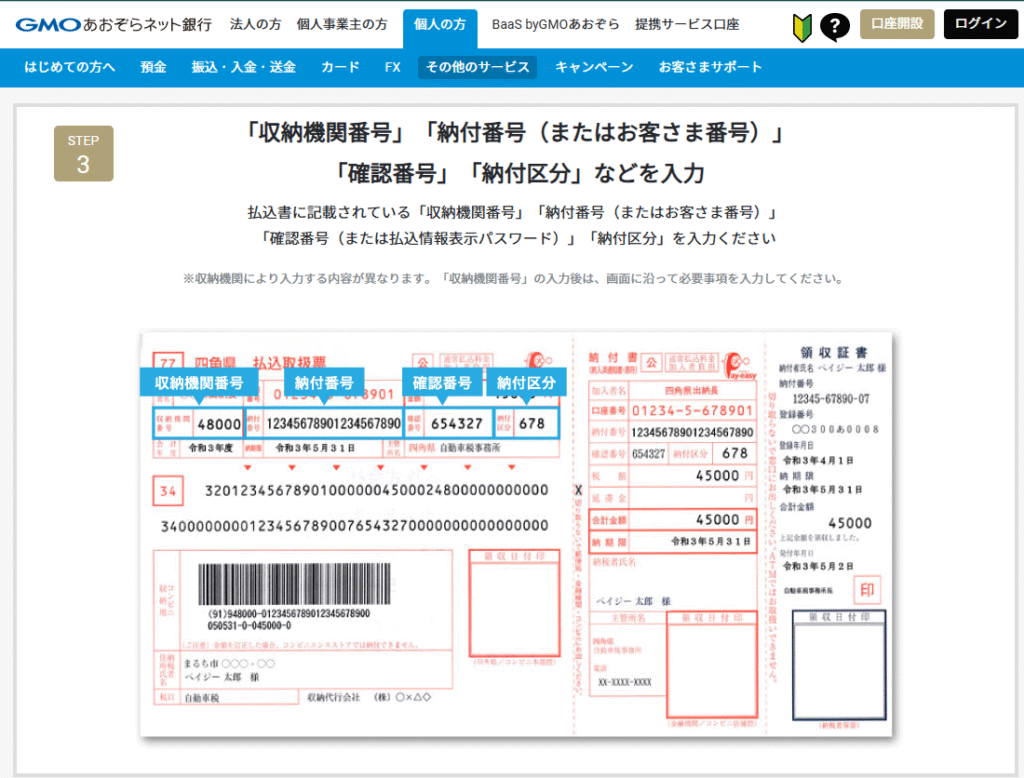
Task: Click the ログイン button
Action: (x=980, y=24)
